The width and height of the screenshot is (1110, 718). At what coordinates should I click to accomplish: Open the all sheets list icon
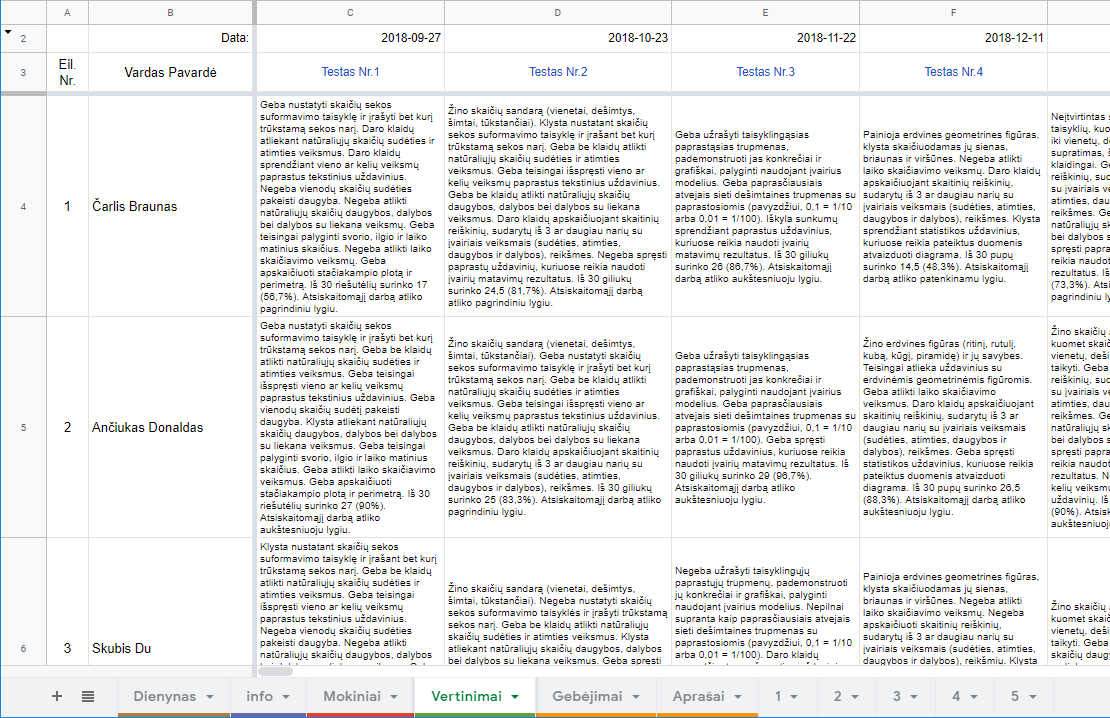click(88, 696)
